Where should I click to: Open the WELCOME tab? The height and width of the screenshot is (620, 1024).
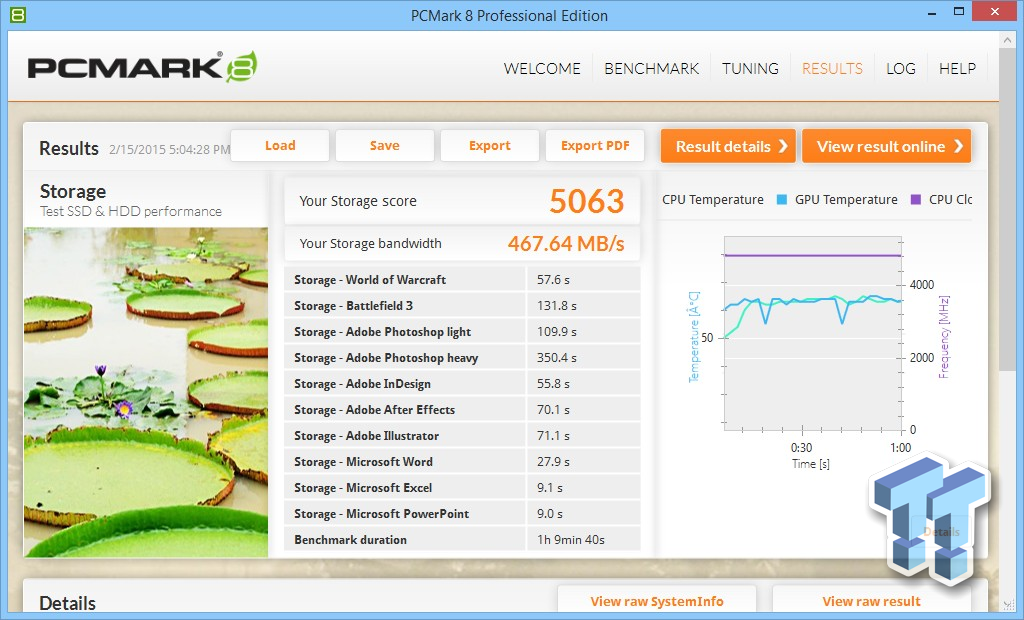542,69
